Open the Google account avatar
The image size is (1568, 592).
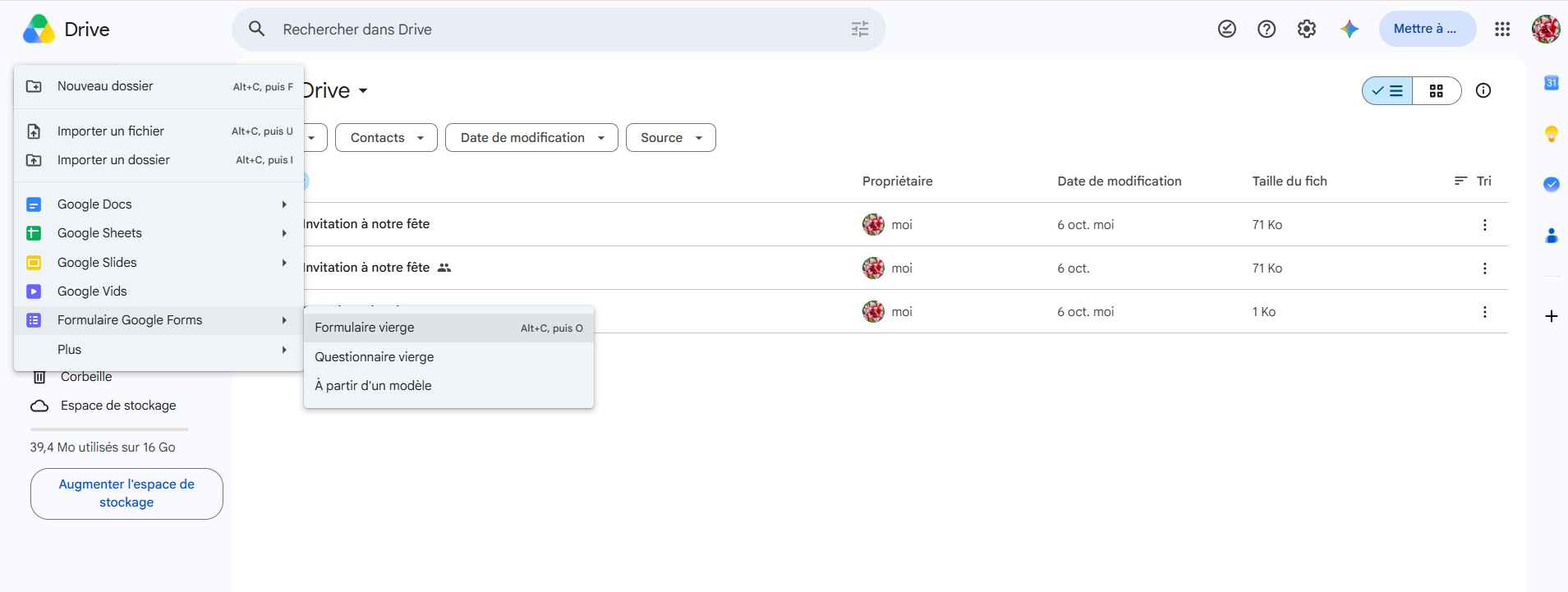[1546, 29]
